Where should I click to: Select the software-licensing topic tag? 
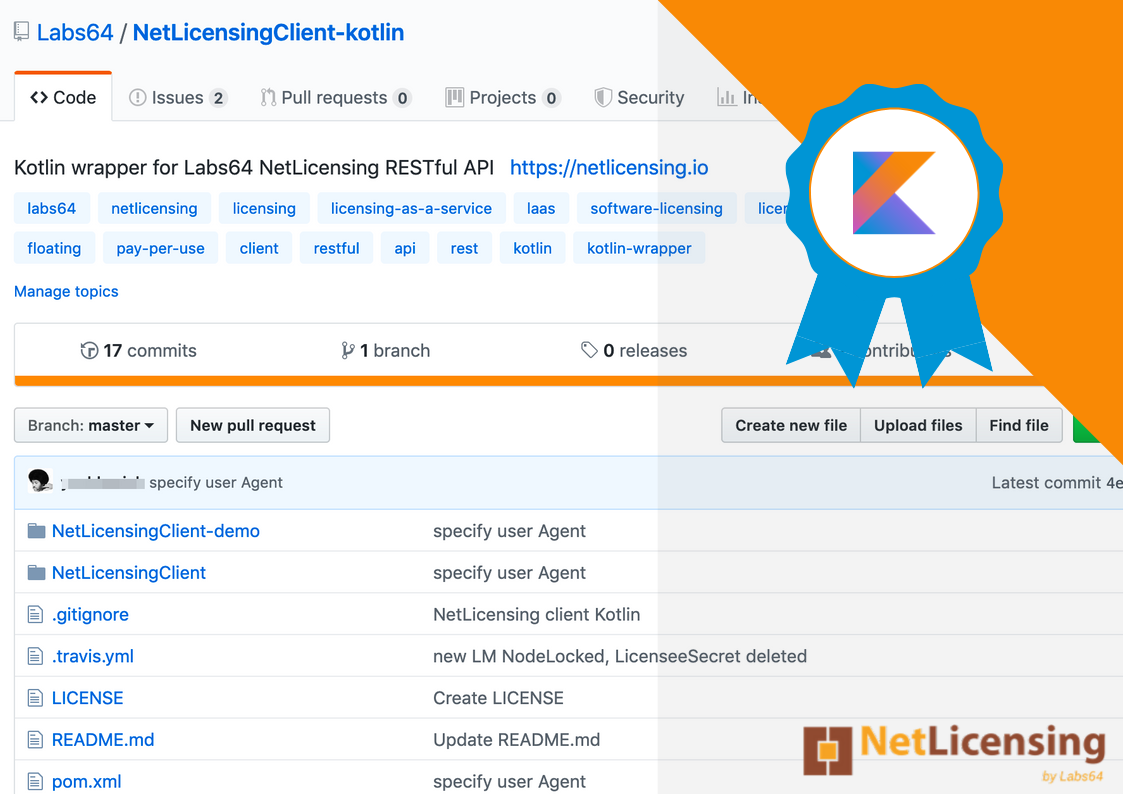click(x=656, y=208)
